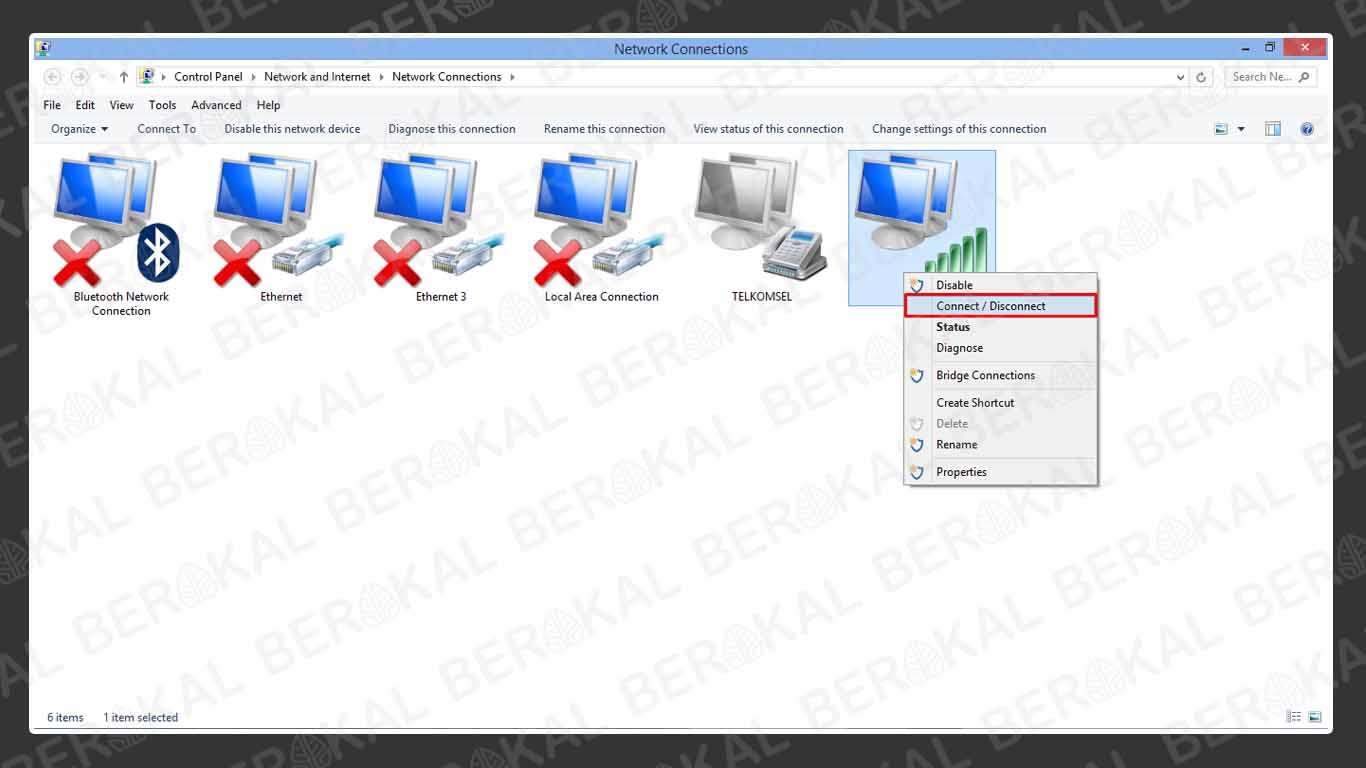1366x768 pixels.
Task: Expand the arrow after Network and Internet breadcrumb
Action: (382, 77)
